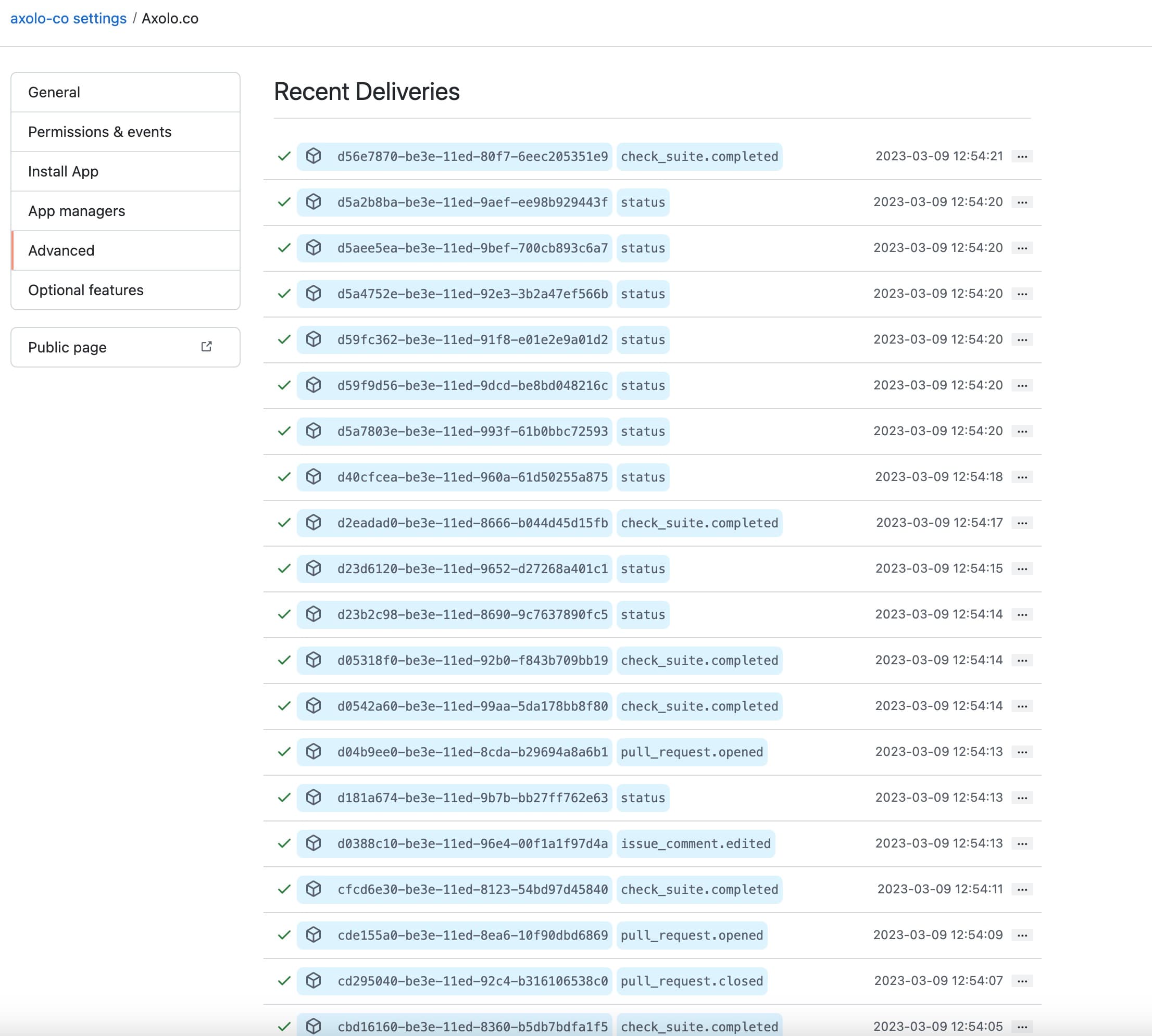Click the pull_request.opened label at 12:54:09
Viewport: 1152px width, 1036px height.
(691, 935)
